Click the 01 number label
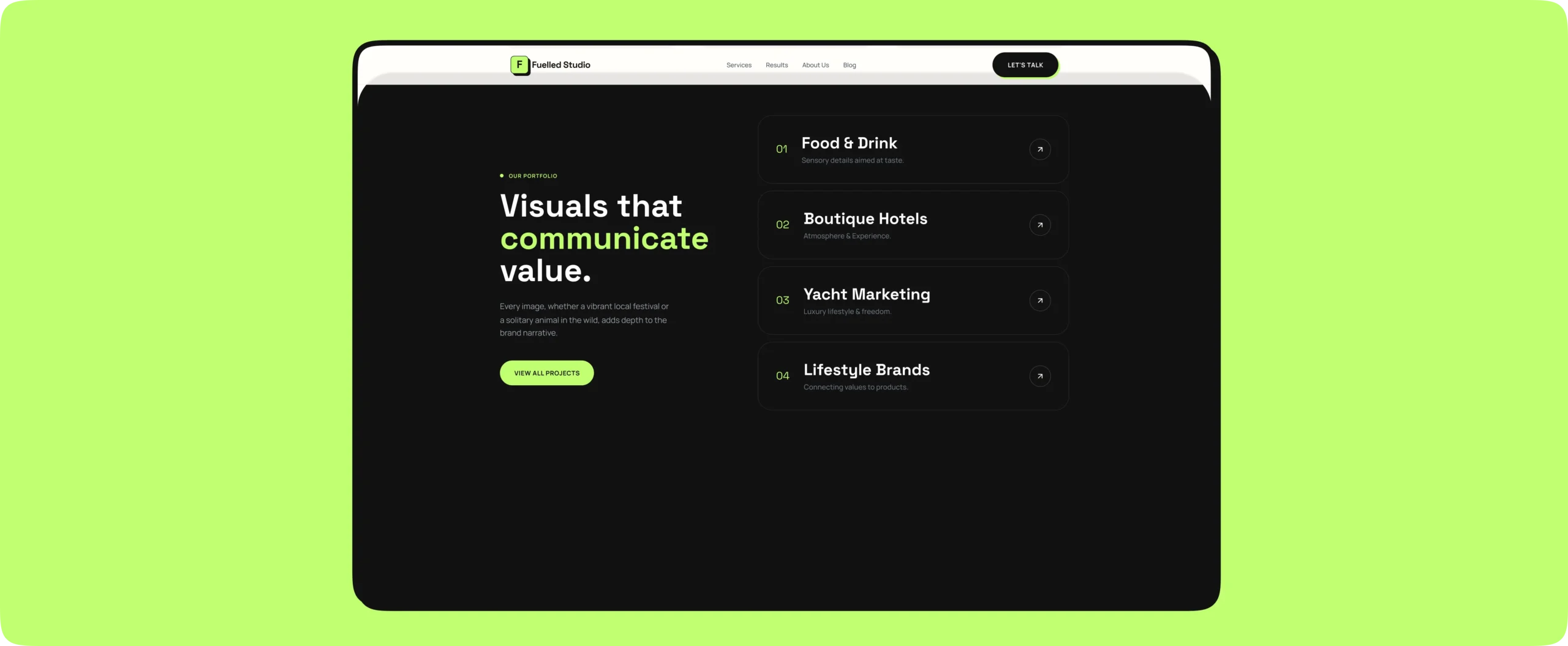The image size is (1568, 646). coord(782,149)
